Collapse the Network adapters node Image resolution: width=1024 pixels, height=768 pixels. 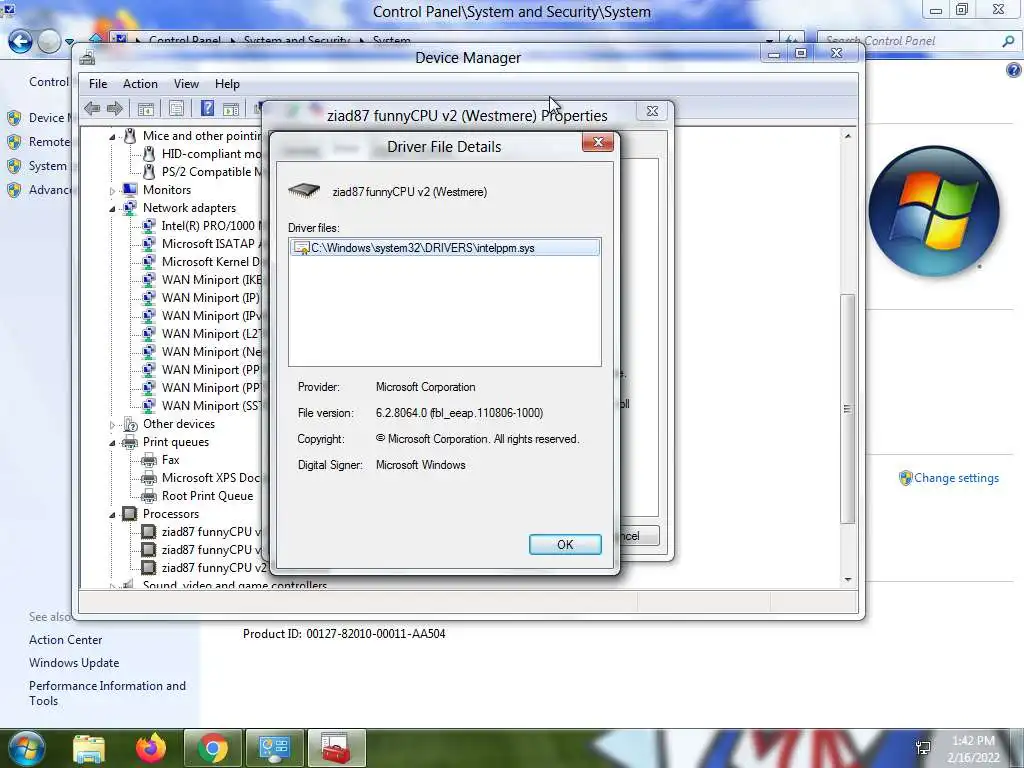pyautogui.click(x=112, y=209)
